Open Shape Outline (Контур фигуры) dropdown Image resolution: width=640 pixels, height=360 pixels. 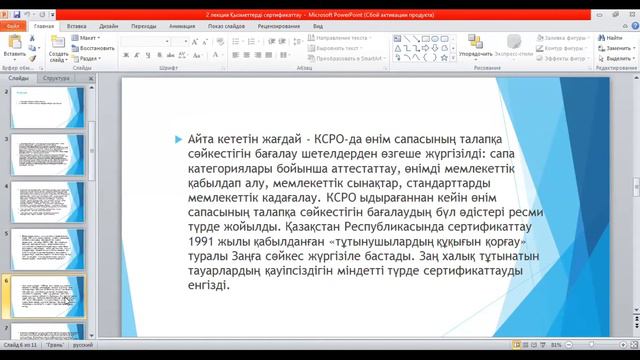click(561, 48)
